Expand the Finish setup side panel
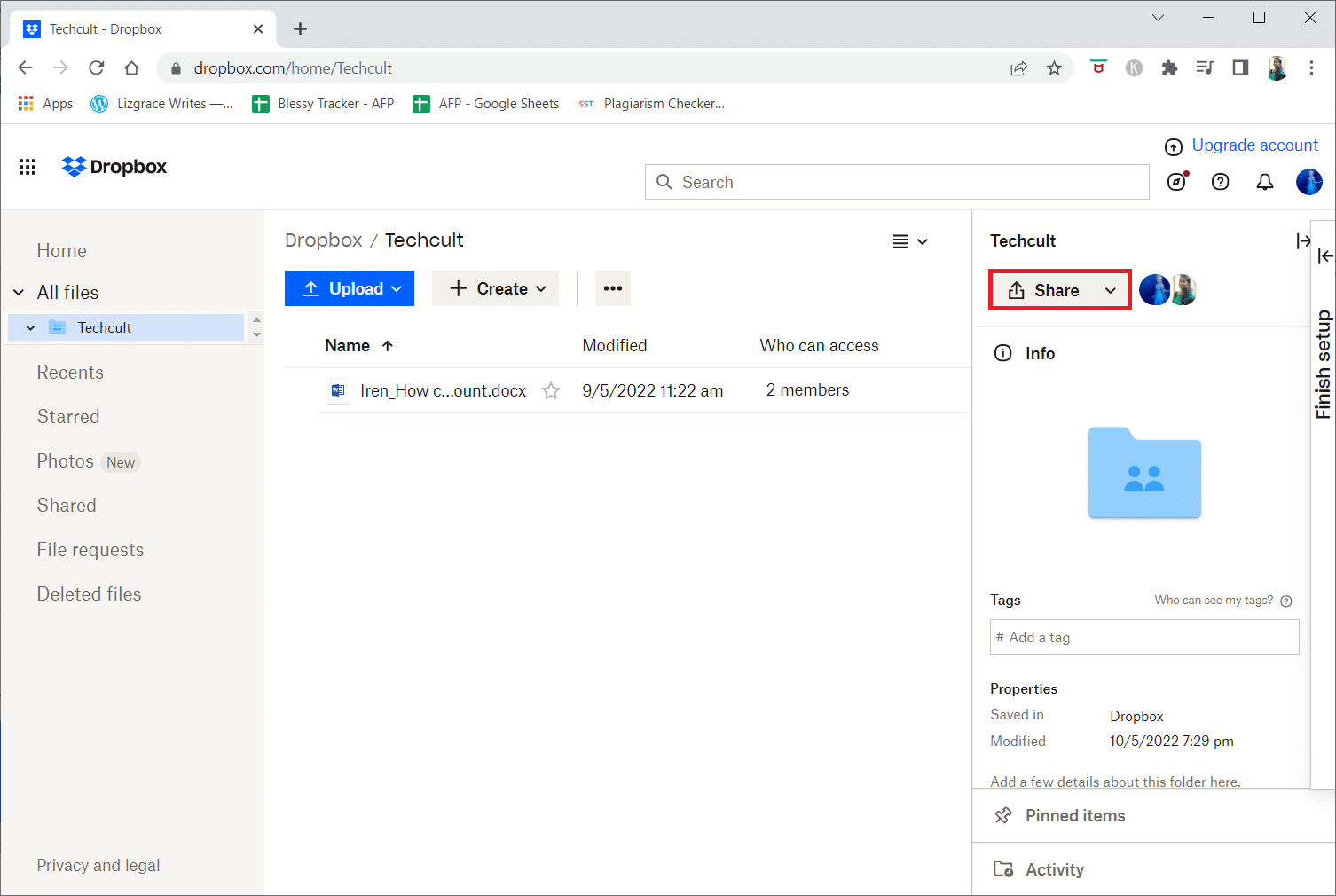Image resolution: width=1336 pixels, height=896 pixels. click(x=1324, y=256)
